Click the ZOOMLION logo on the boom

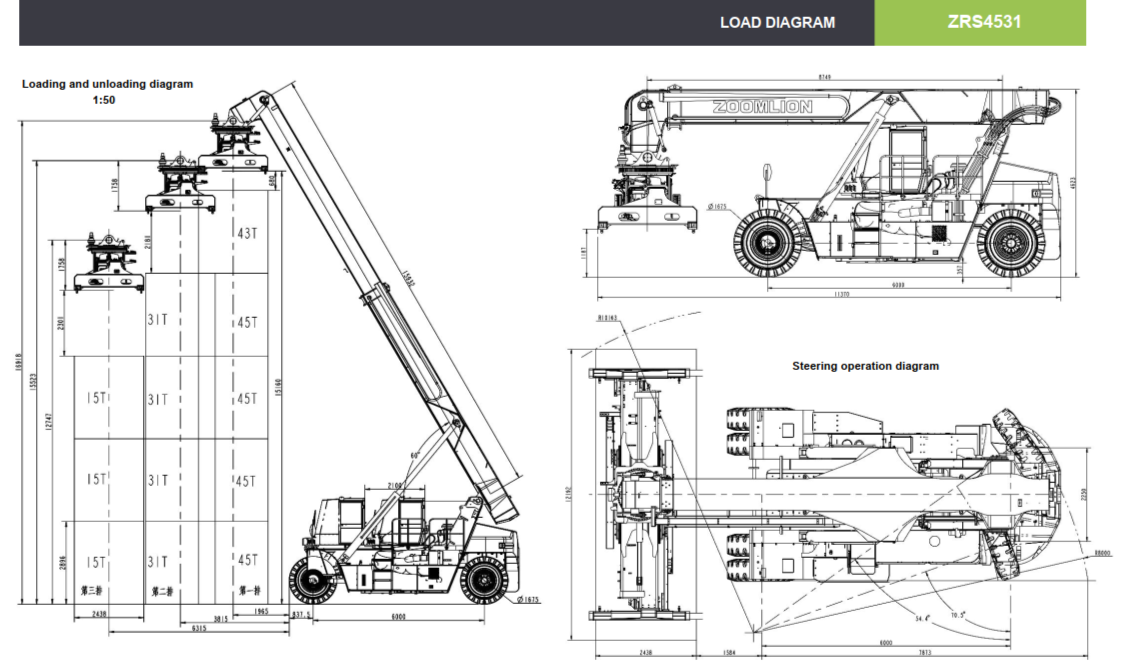click(762, 106)
